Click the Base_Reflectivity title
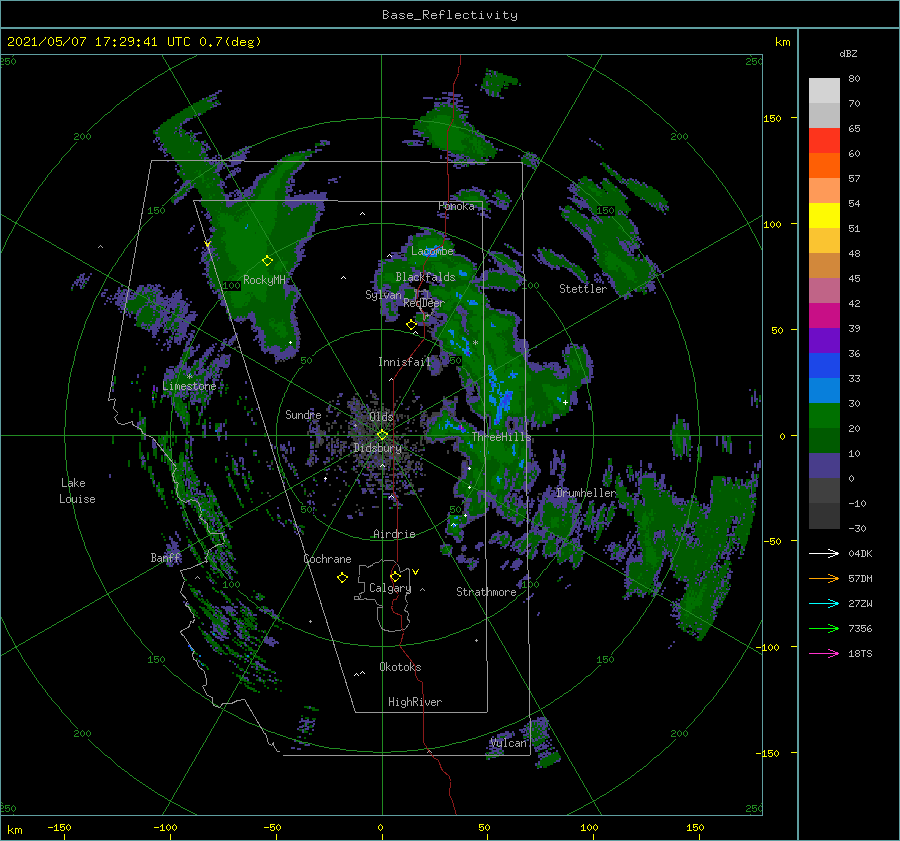 (450, 15)
